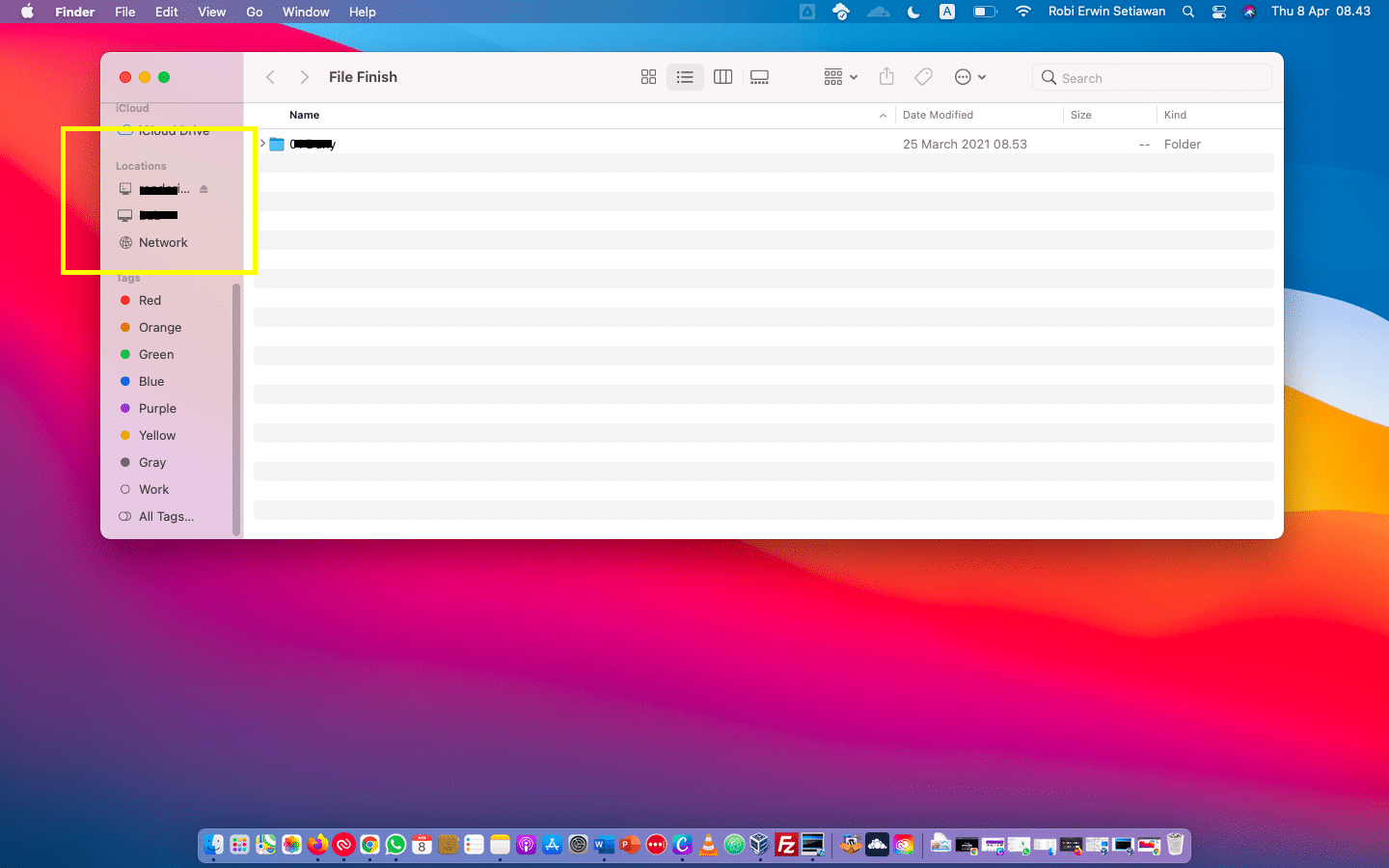The height and width of the screenshot is (868, 1389).
Task: Go forward with the right chevron button
Action: point(305,77)
